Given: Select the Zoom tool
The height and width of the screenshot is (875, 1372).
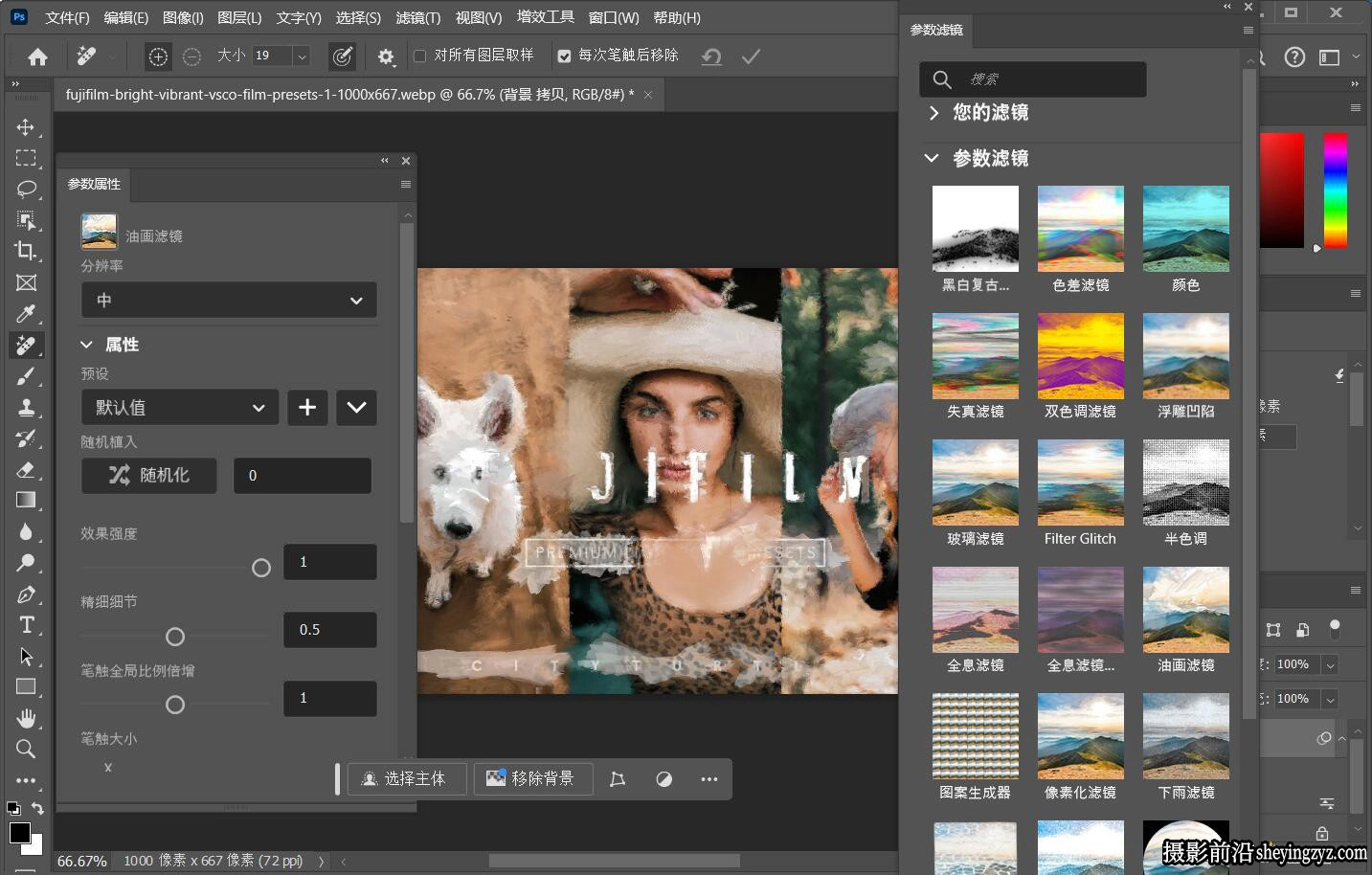Looking at the screenshot, I should [x=26, y=749].
